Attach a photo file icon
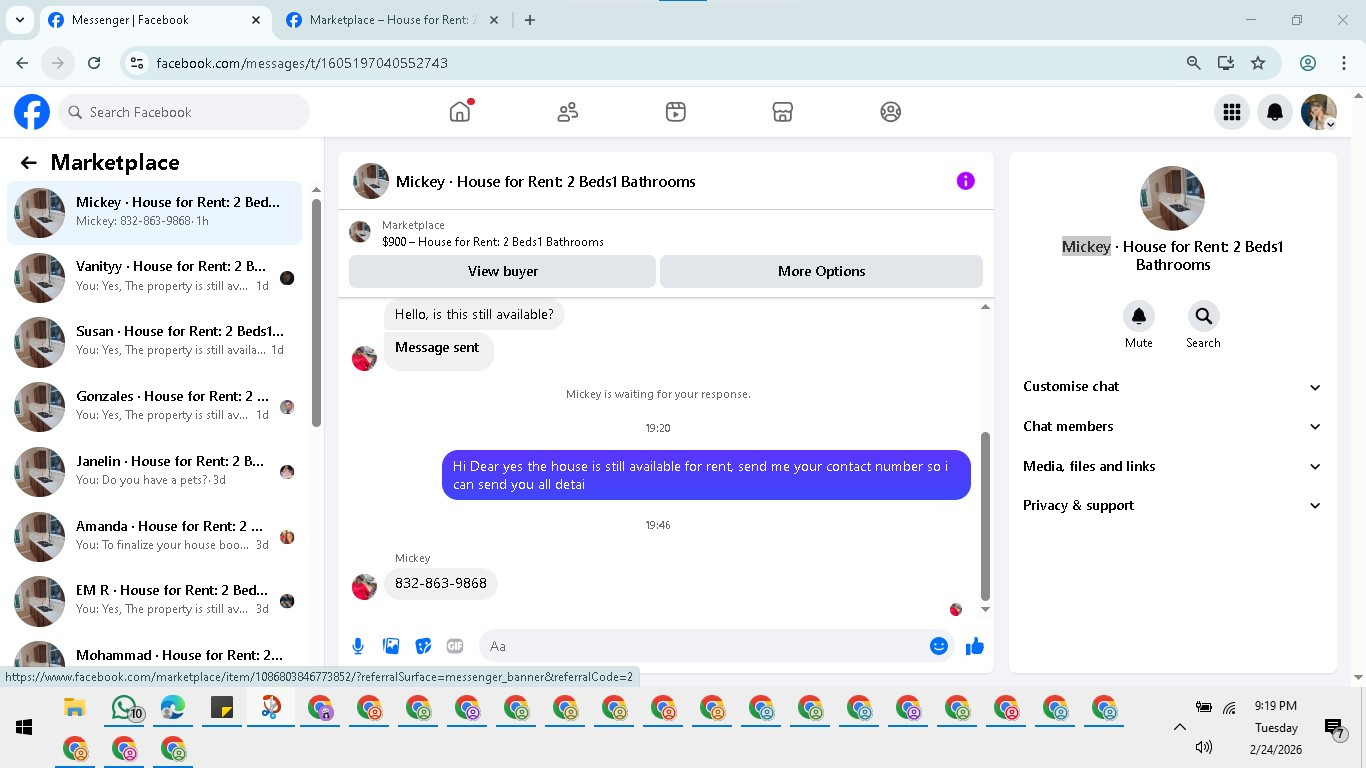The width and height of the screenshot is (1366, 768). [391, 646]
